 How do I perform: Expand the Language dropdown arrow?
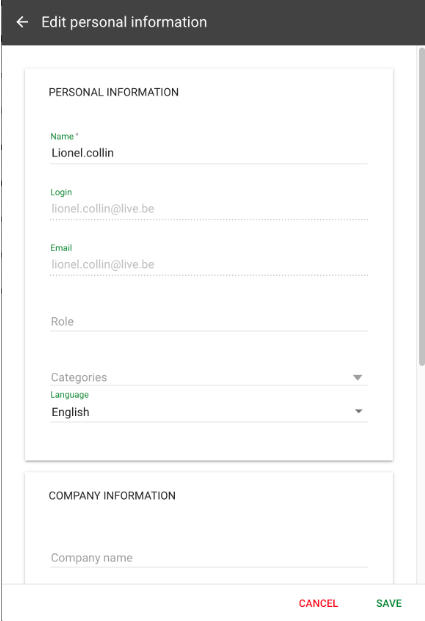pos(358,411)
